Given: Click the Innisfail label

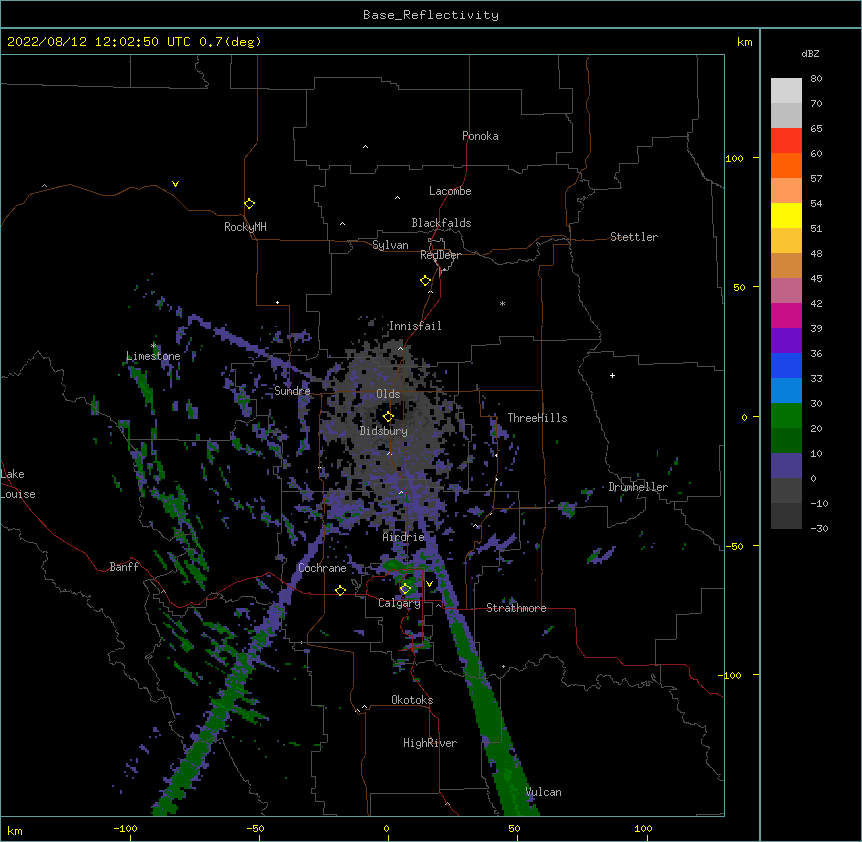Looking at the screenshot, I should click(415, 326).
